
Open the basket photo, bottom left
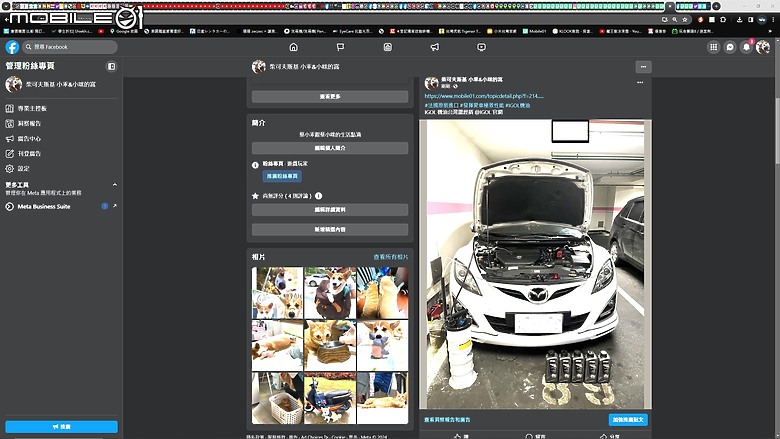(x=277, y=398)
